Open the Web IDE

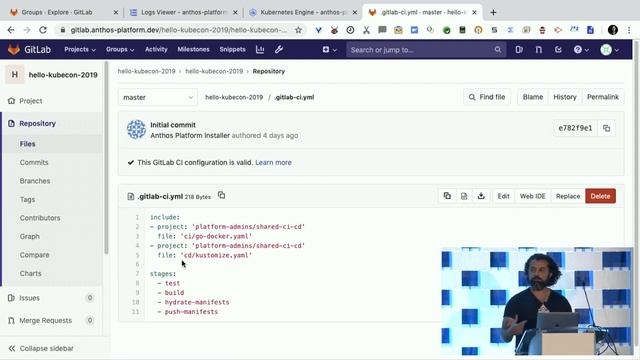click(x=532, y=196)
